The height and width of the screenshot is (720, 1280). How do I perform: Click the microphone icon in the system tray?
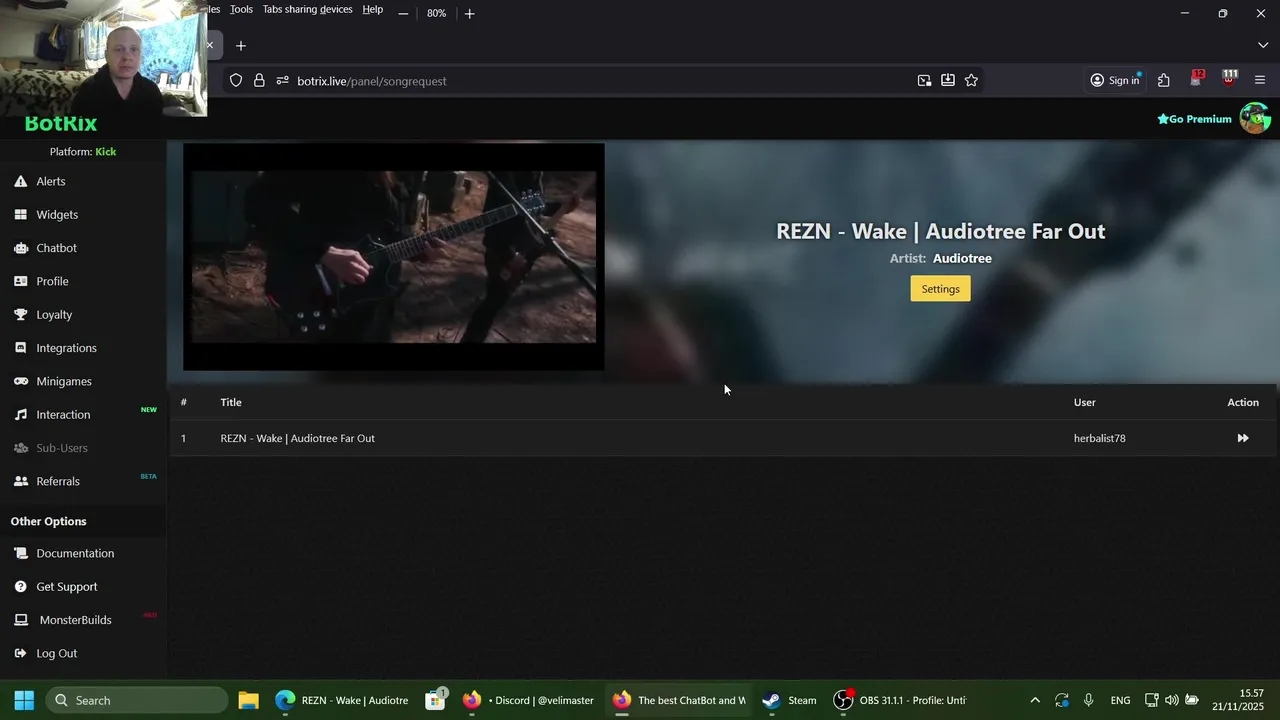coord(1088,700)
